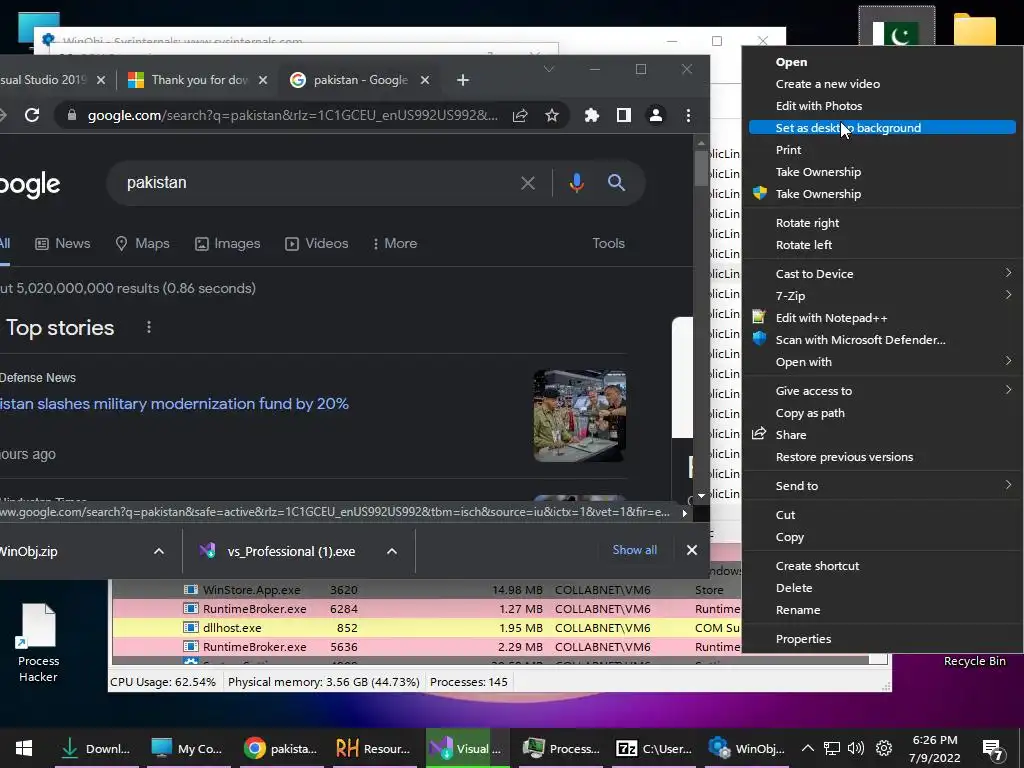
Task: Open the Defense News story thumbnail
Action: 580,416
